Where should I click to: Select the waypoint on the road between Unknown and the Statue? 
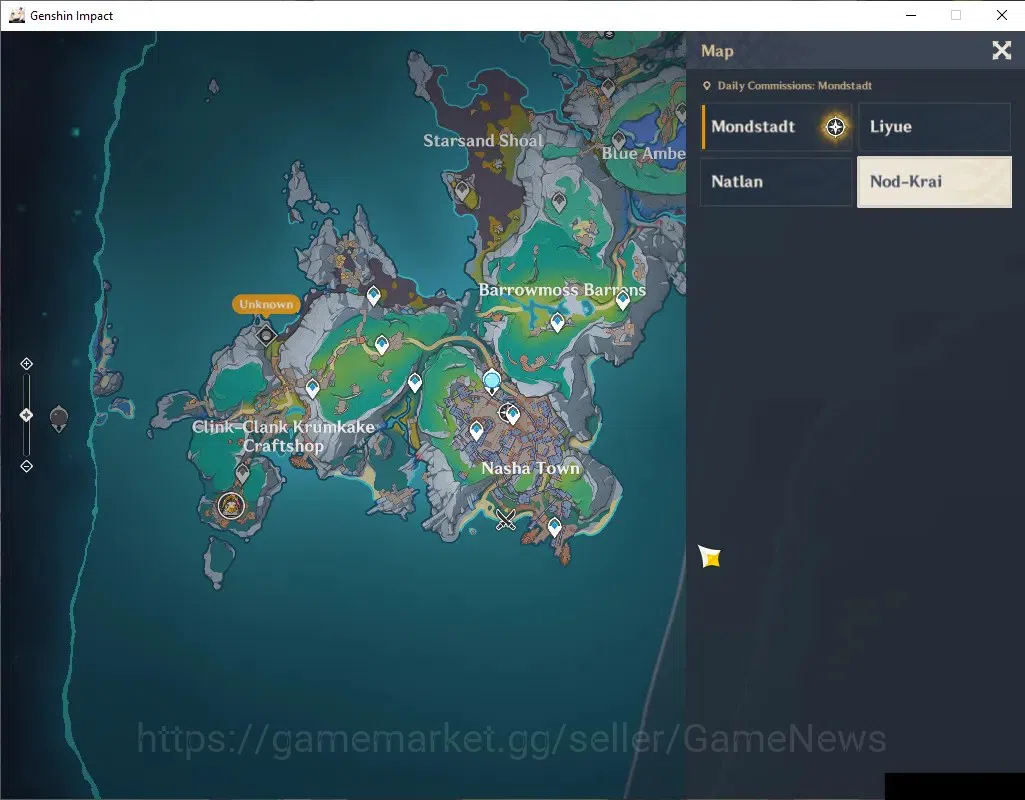pos(382,344)
